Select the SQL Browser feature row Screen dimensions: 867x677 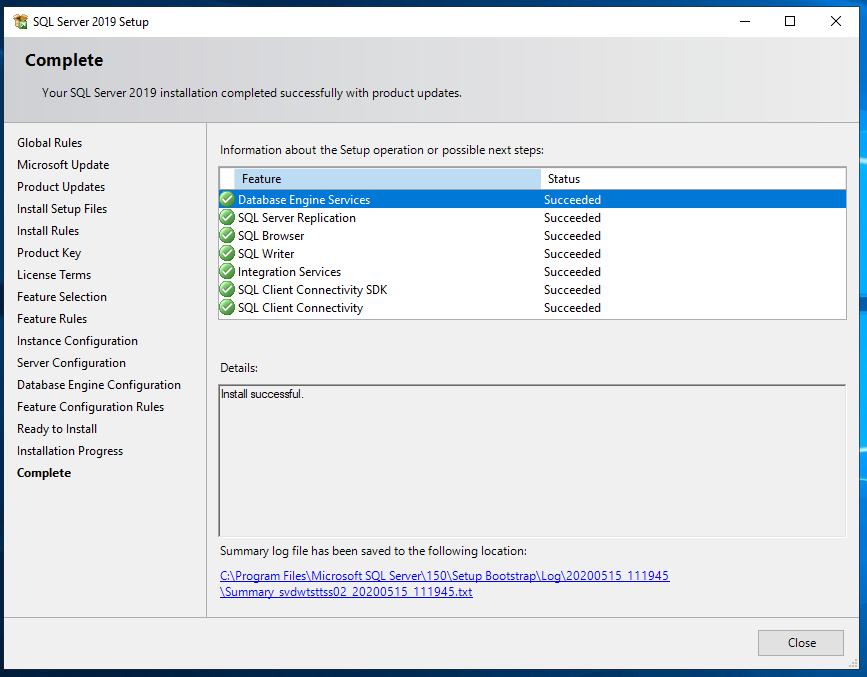[532, 236]
